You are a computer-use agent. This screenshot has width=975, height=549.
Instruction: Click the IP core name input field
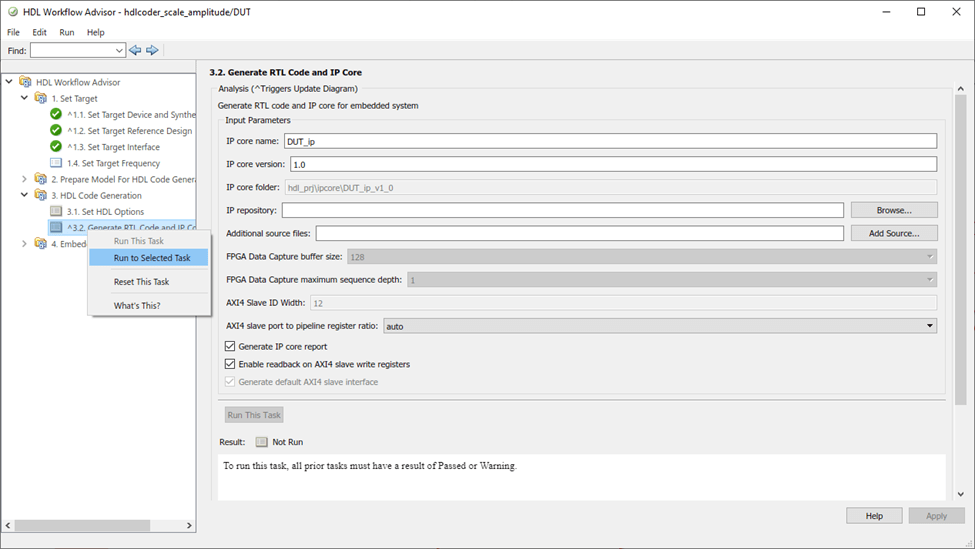pos(610,141)
